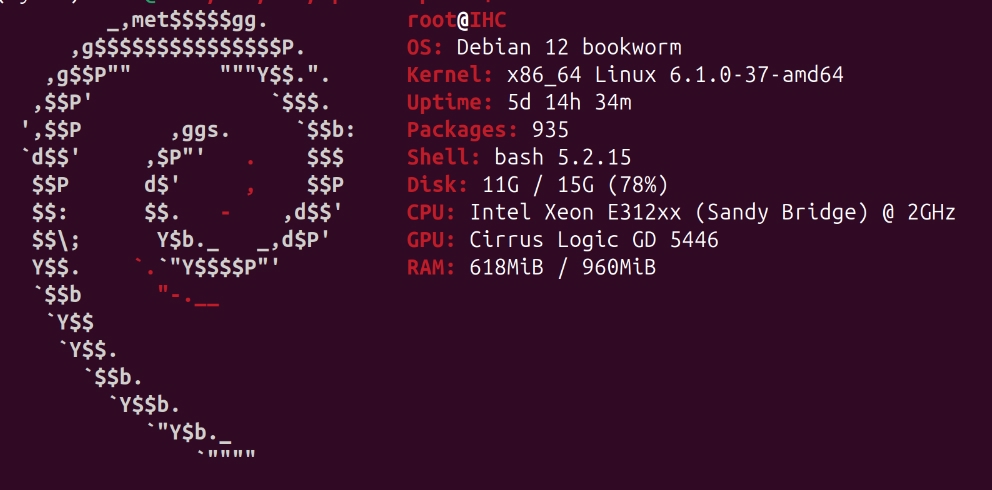
Task: Click the package count "935"
Action: tap(551, 130)
